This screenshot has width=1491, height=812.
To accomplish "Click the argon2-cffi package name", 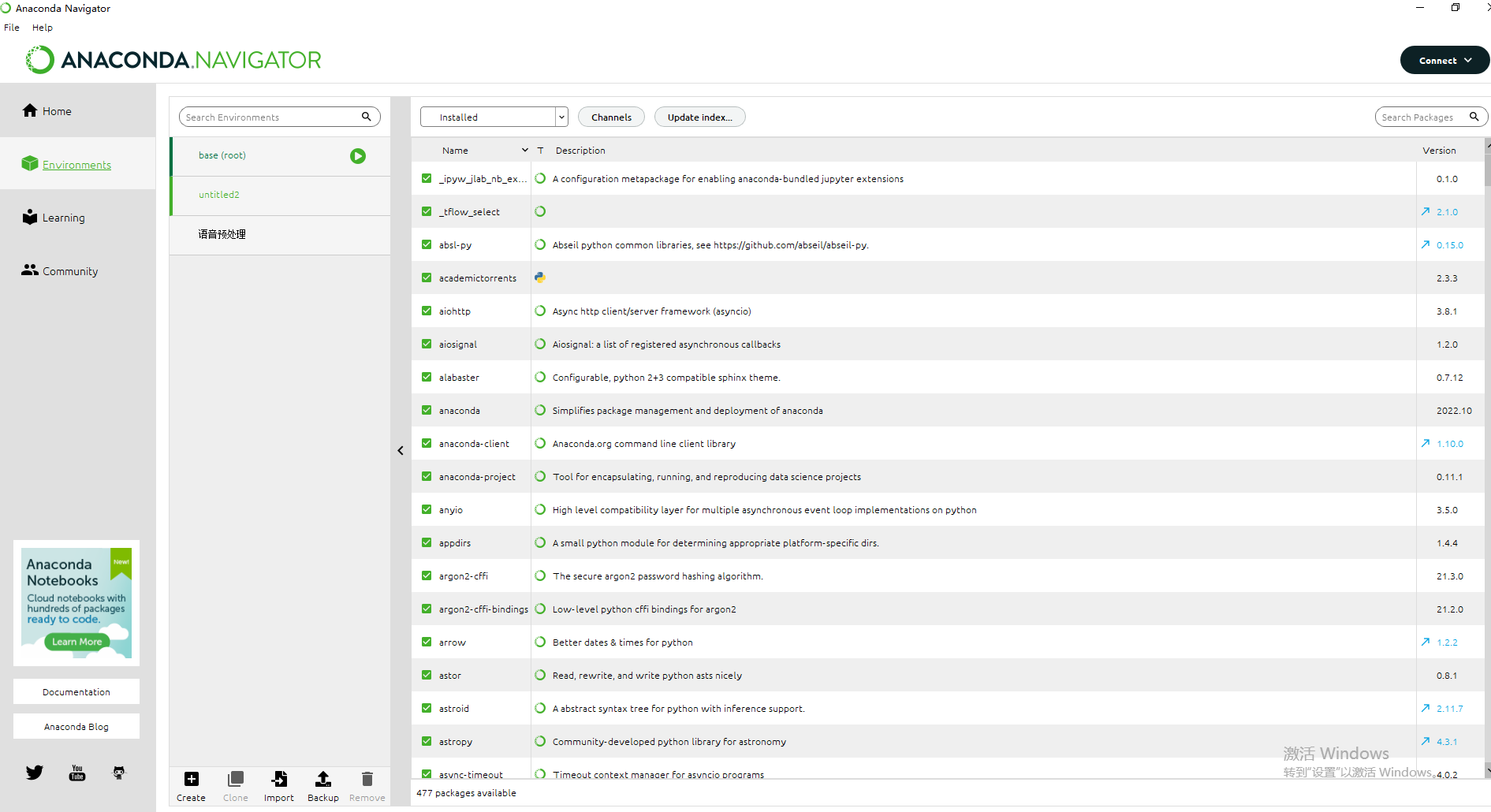I will coord(464,576).
